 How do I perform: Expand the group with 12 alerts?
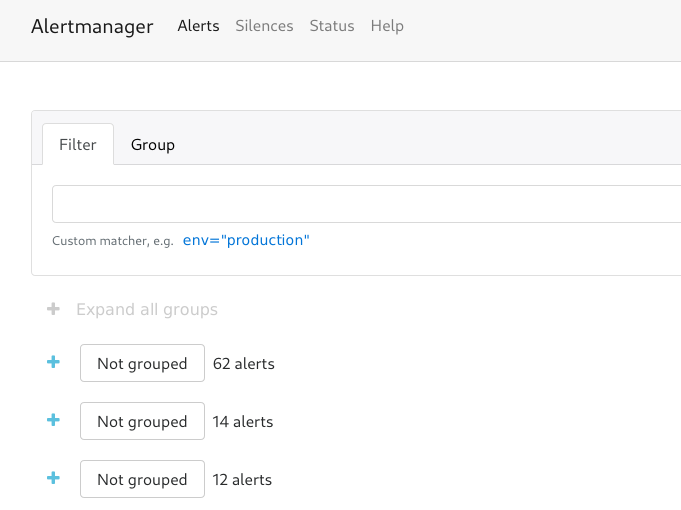tap(53, 478)
